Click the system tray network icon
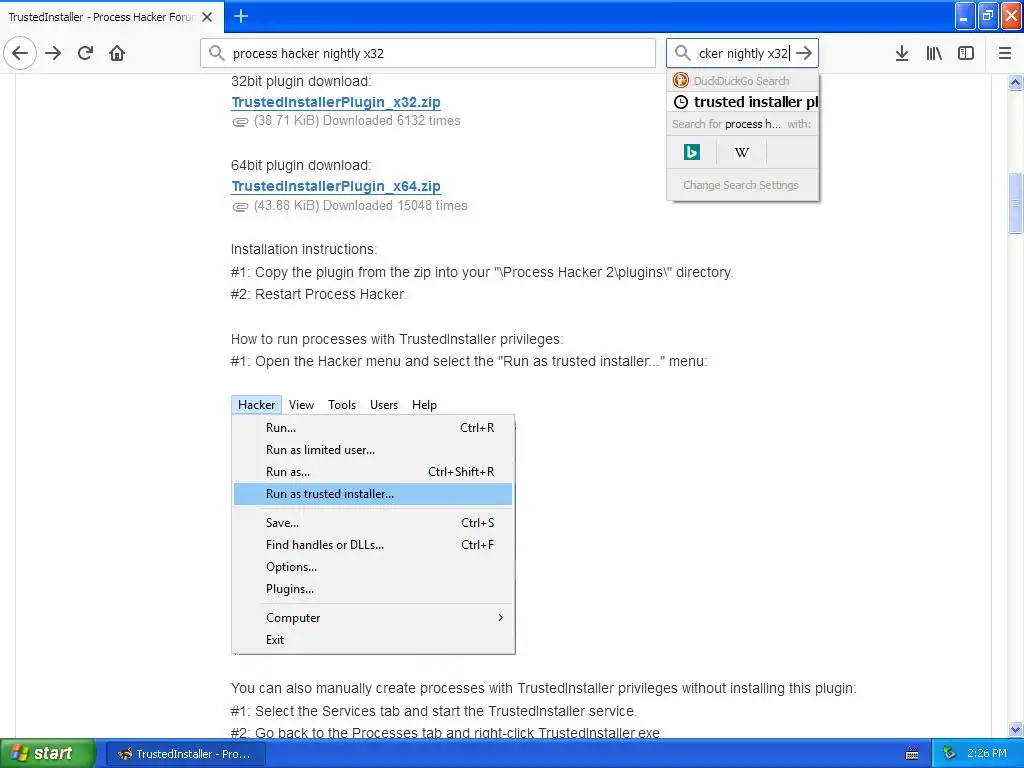 [x=950, y=753]
